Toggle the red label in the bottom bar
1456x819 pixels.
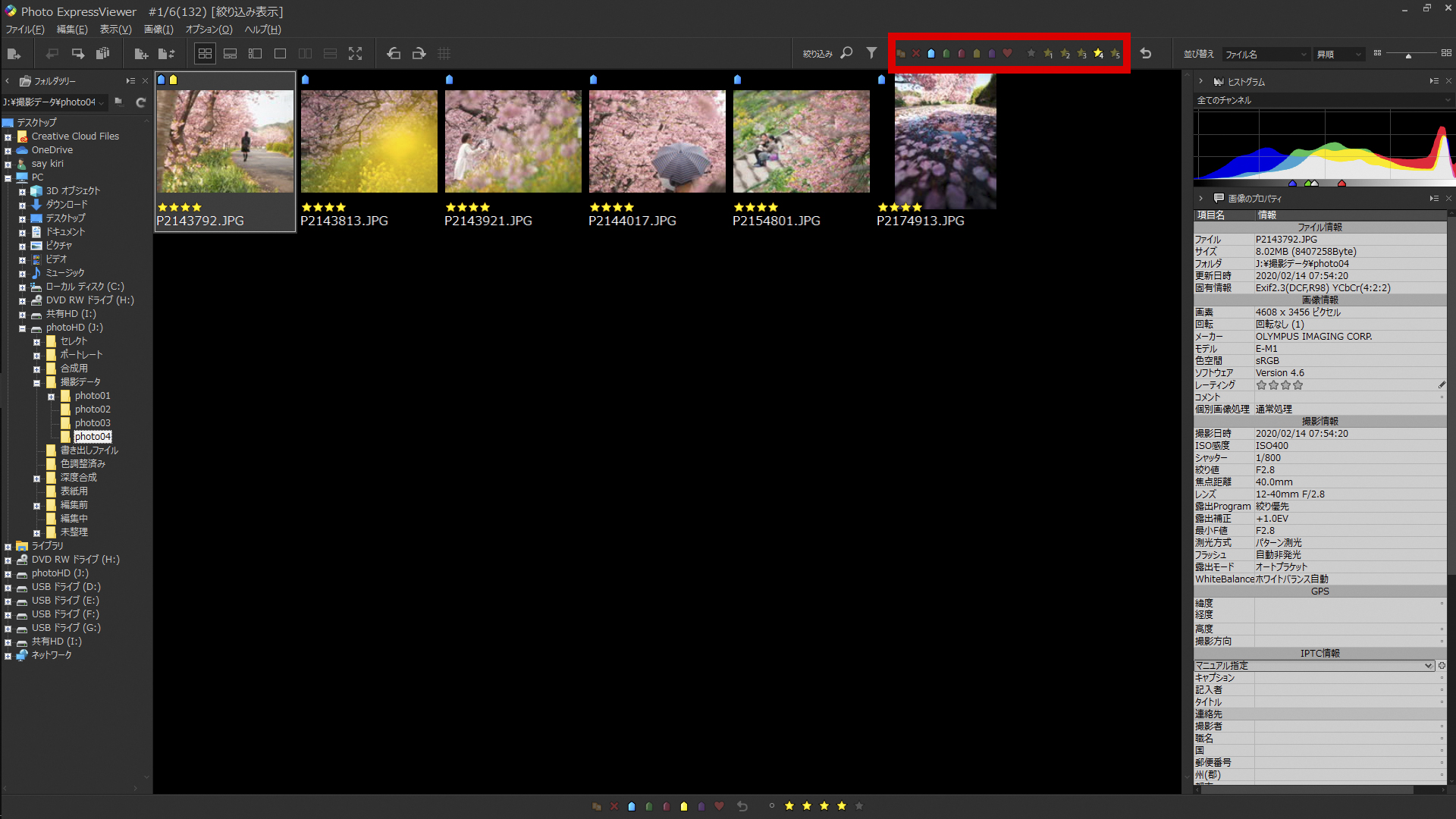pyautogui.click(x=667, y=806)
